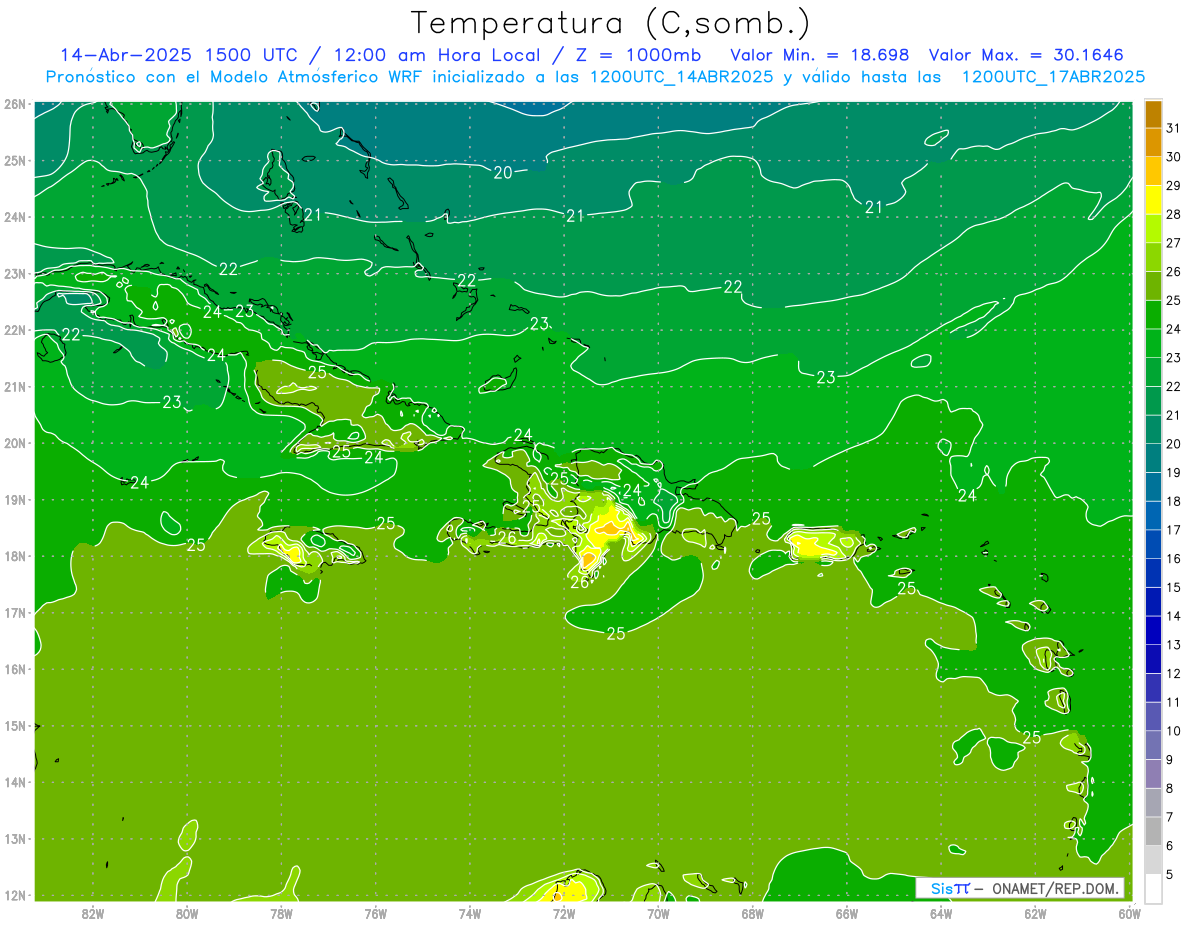Click the legend scale value "16"

[1174, 558]
